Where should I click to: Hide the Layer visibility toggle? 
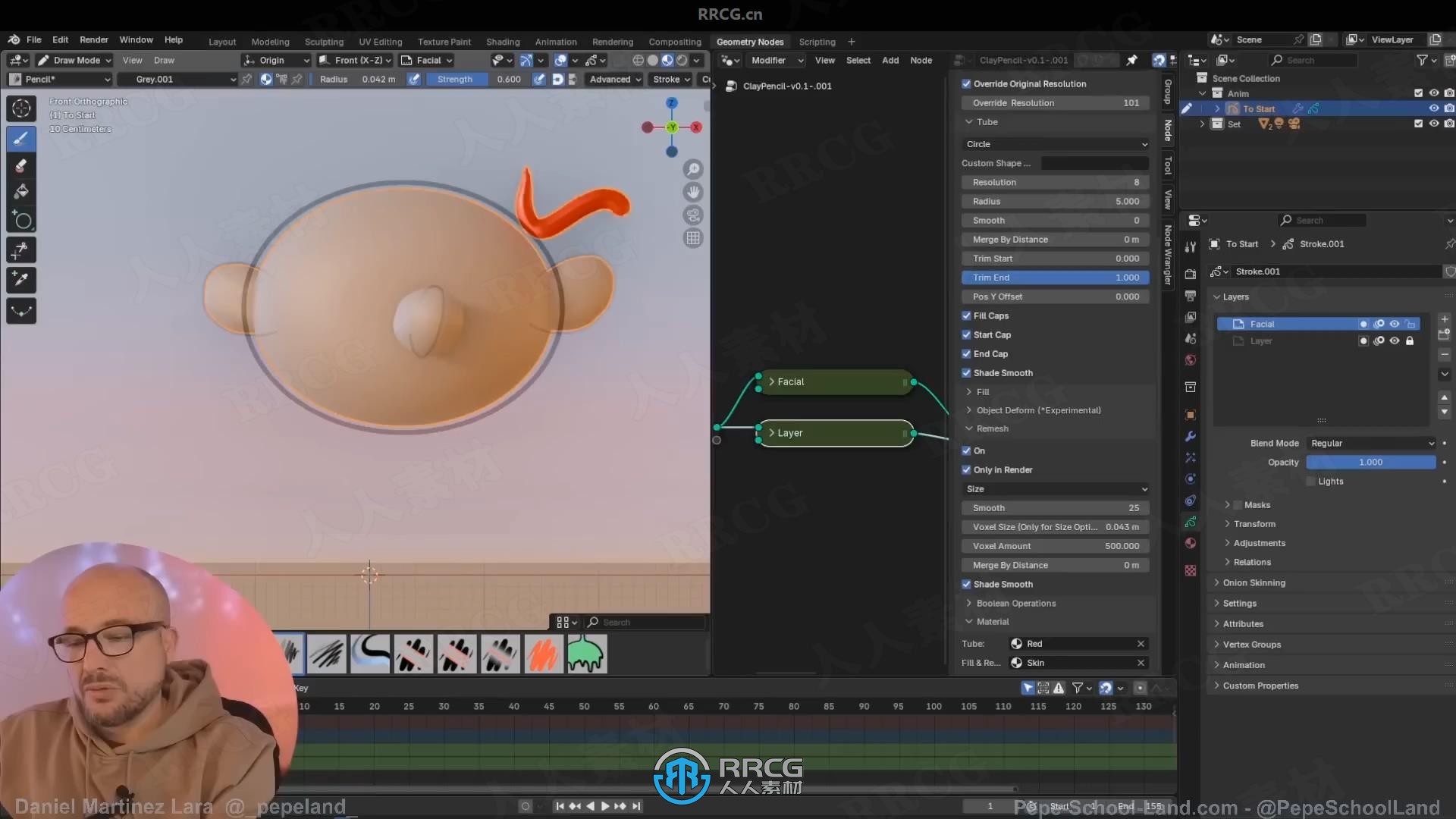pyautogui.click(x=1394, y=341)
